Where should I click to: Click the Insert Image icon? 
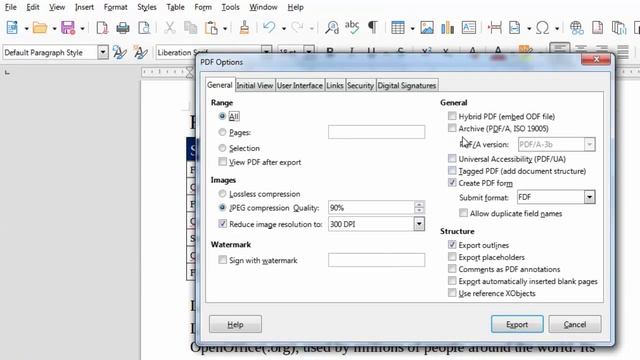[x=427, y=28]
